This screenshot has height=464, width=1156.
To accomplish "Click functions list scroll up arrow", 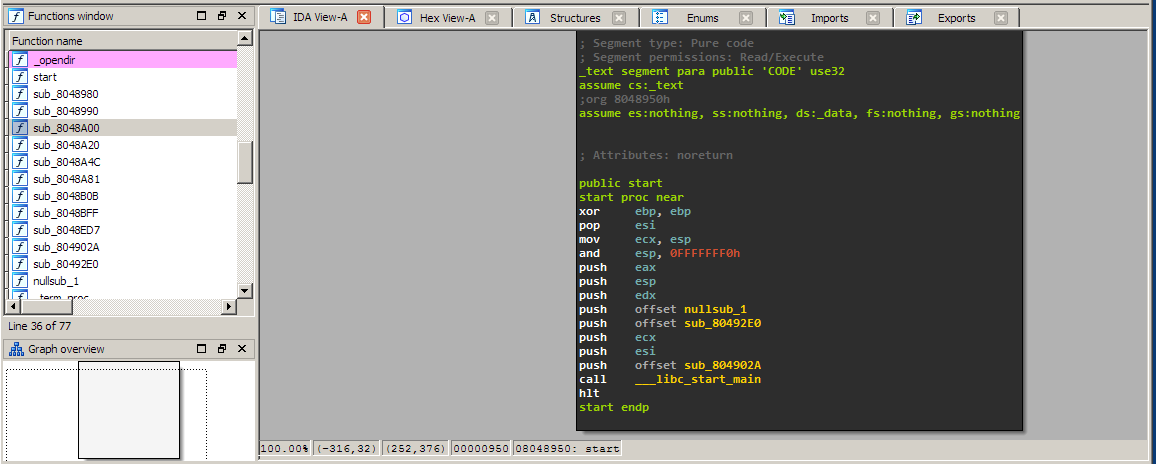I will point(245,38).
